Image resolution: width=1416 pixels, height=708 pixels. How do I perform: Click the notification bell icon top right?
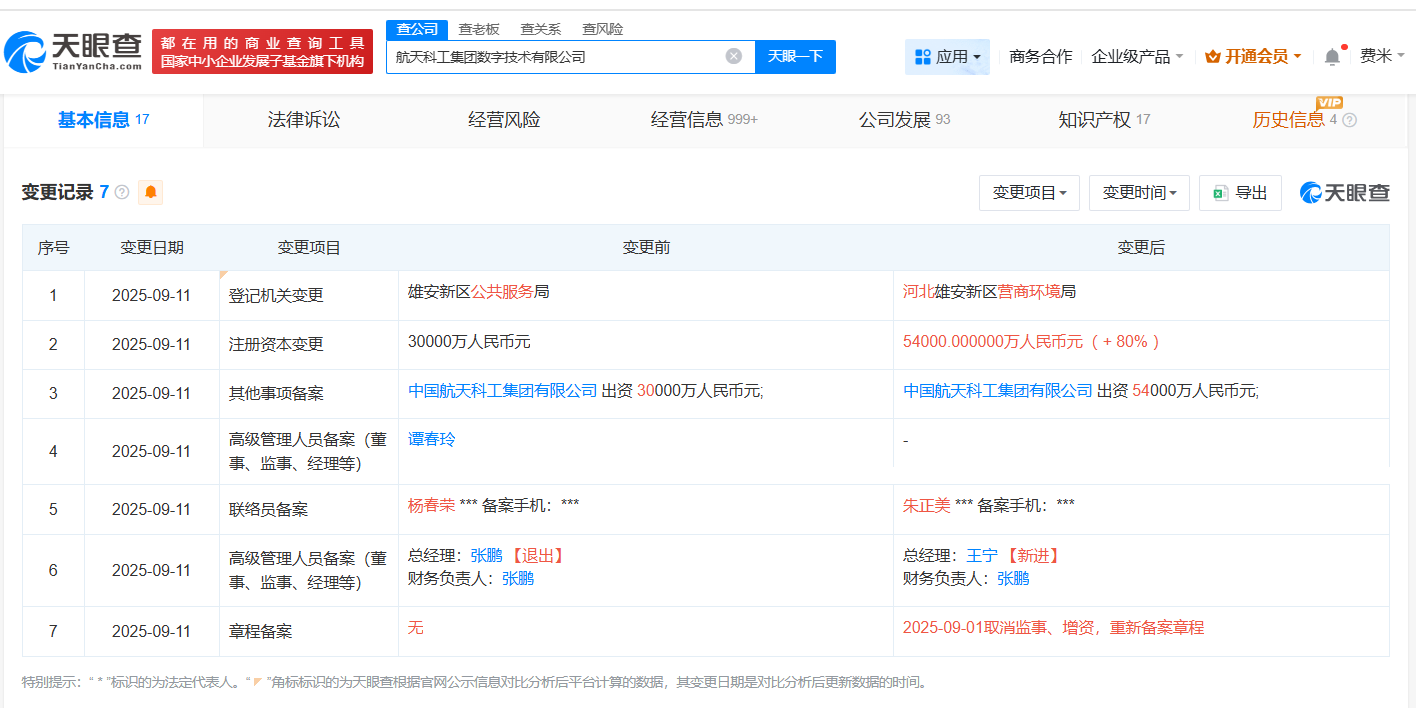1331,56
